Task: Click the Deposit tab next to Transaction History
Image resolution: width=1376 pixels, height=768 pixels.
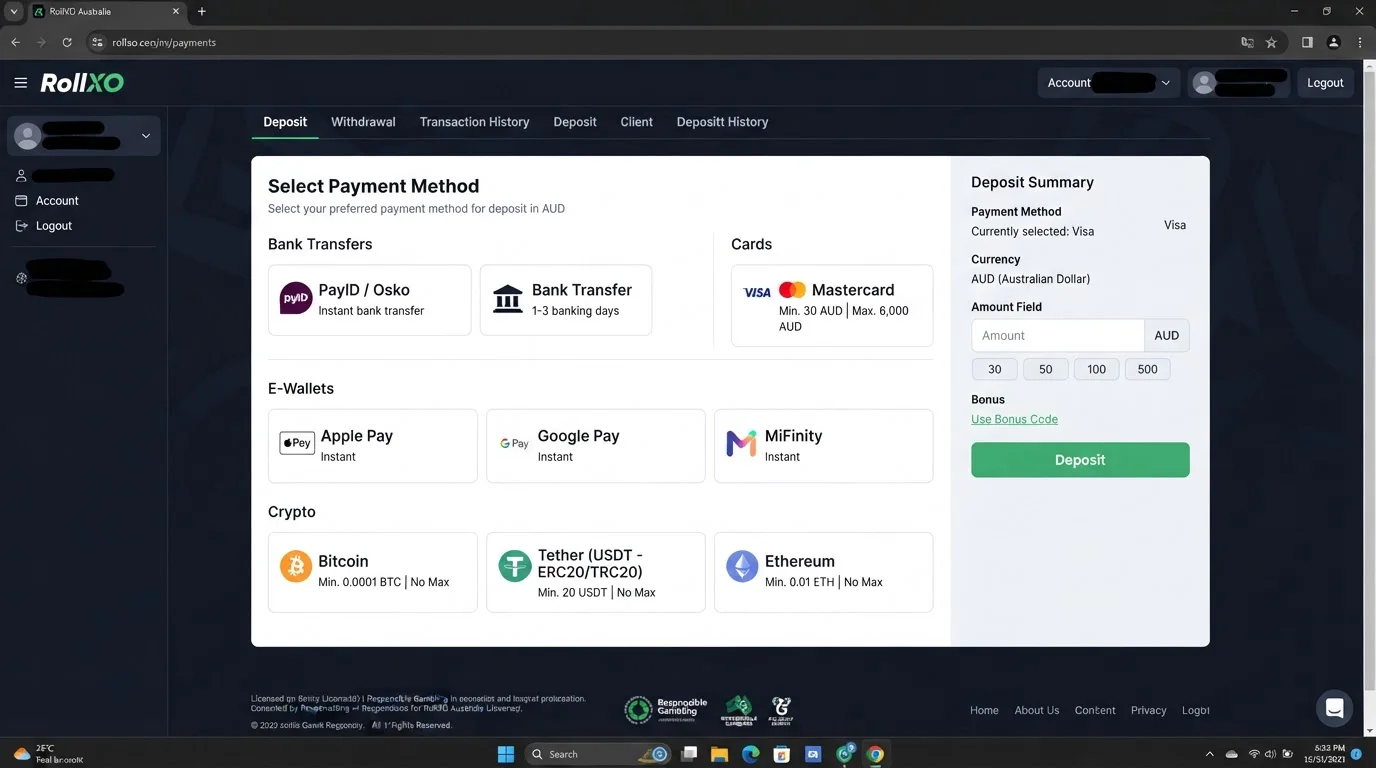Action: point(575,122)
